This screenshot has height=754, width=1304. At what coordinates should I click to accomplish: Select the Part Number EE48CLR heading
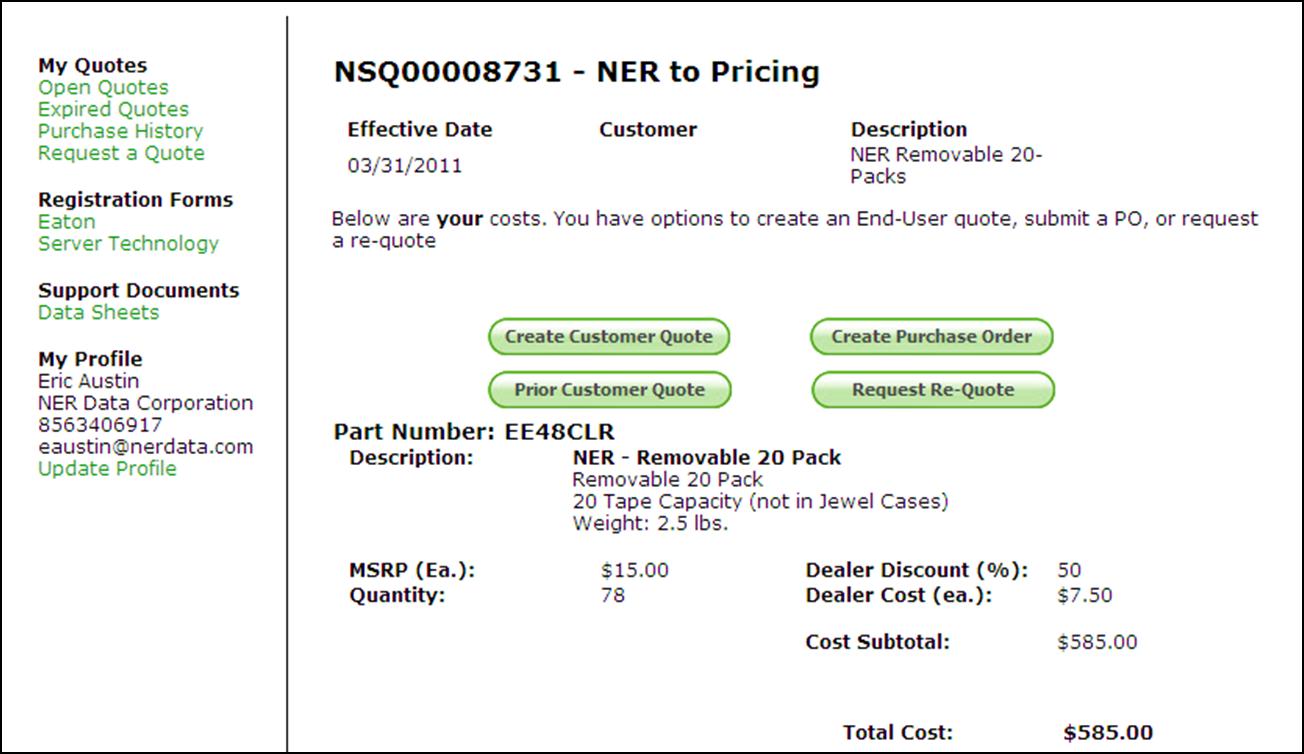[x=474, y=433]
